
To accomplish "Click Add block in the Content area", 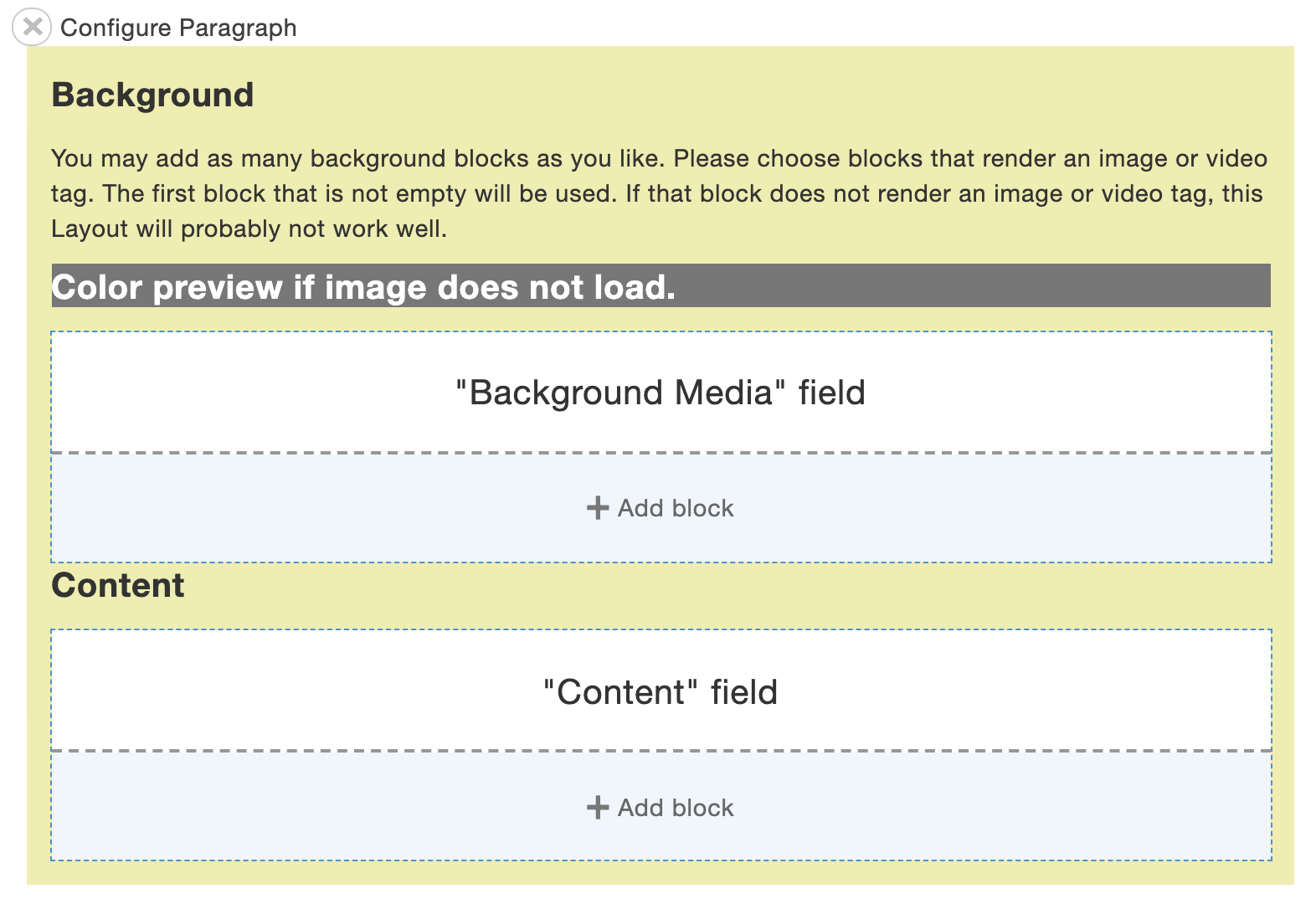I will 660,807.
